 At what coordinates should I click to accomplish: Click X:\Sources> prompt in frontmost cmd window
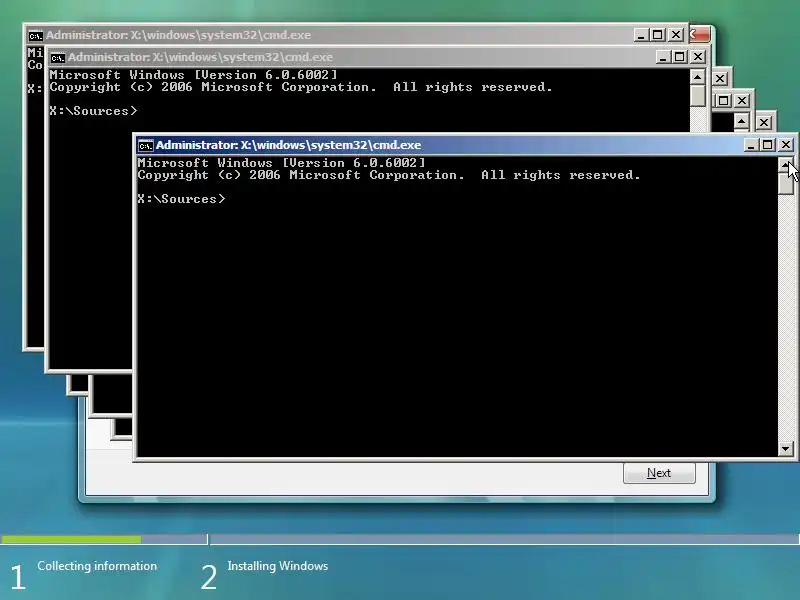181,199
